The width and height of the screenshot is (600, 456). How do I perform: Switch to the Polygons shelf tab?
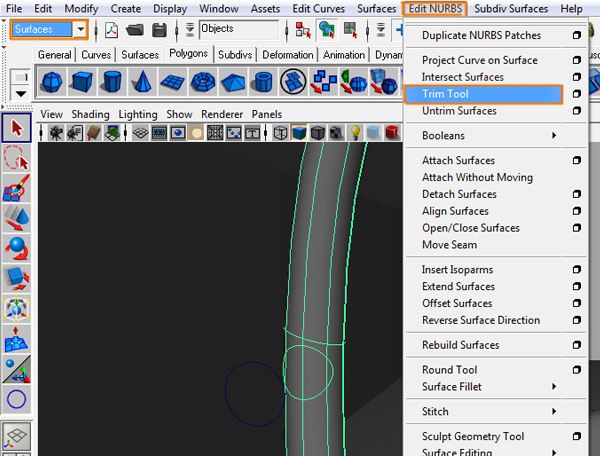(x=188, y=53)
